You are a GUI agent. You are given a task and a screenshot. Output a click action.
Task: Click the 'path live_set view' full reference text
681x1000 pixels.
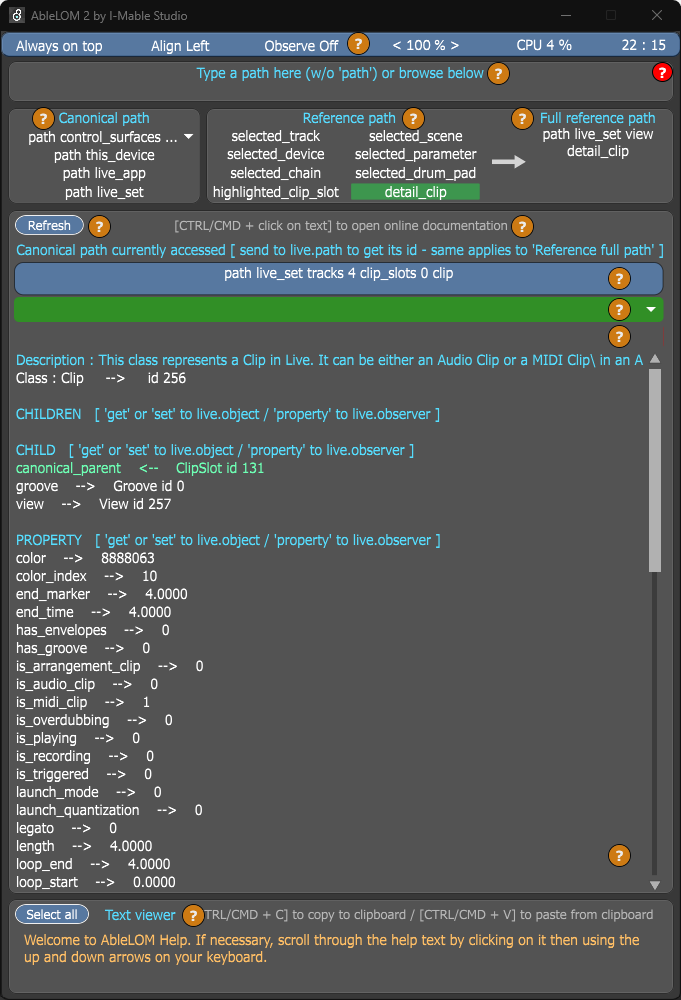597,135
